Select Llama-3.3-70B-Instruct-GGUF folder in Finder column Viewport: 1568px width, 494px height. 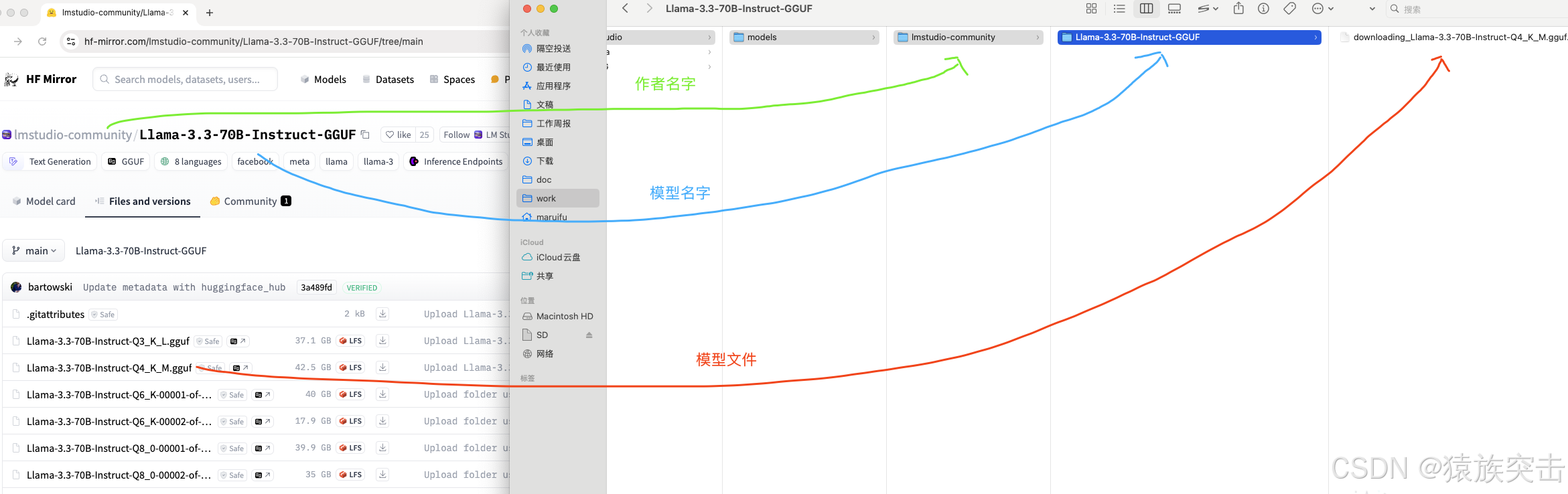coord(1189,37)
